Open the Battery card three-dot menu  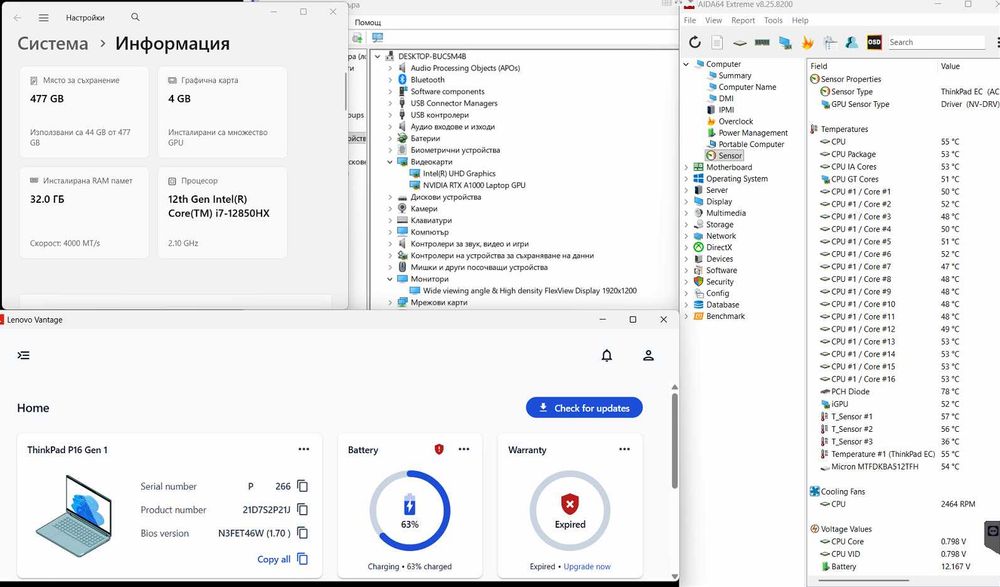pos(464,449)
